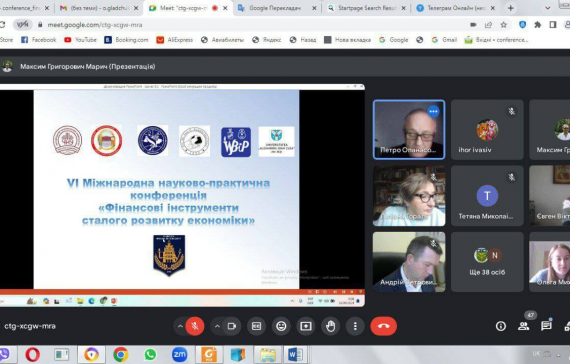Open the emoji reactions button
This screenshot has height=364, width=570.
[x=281, y=326]
